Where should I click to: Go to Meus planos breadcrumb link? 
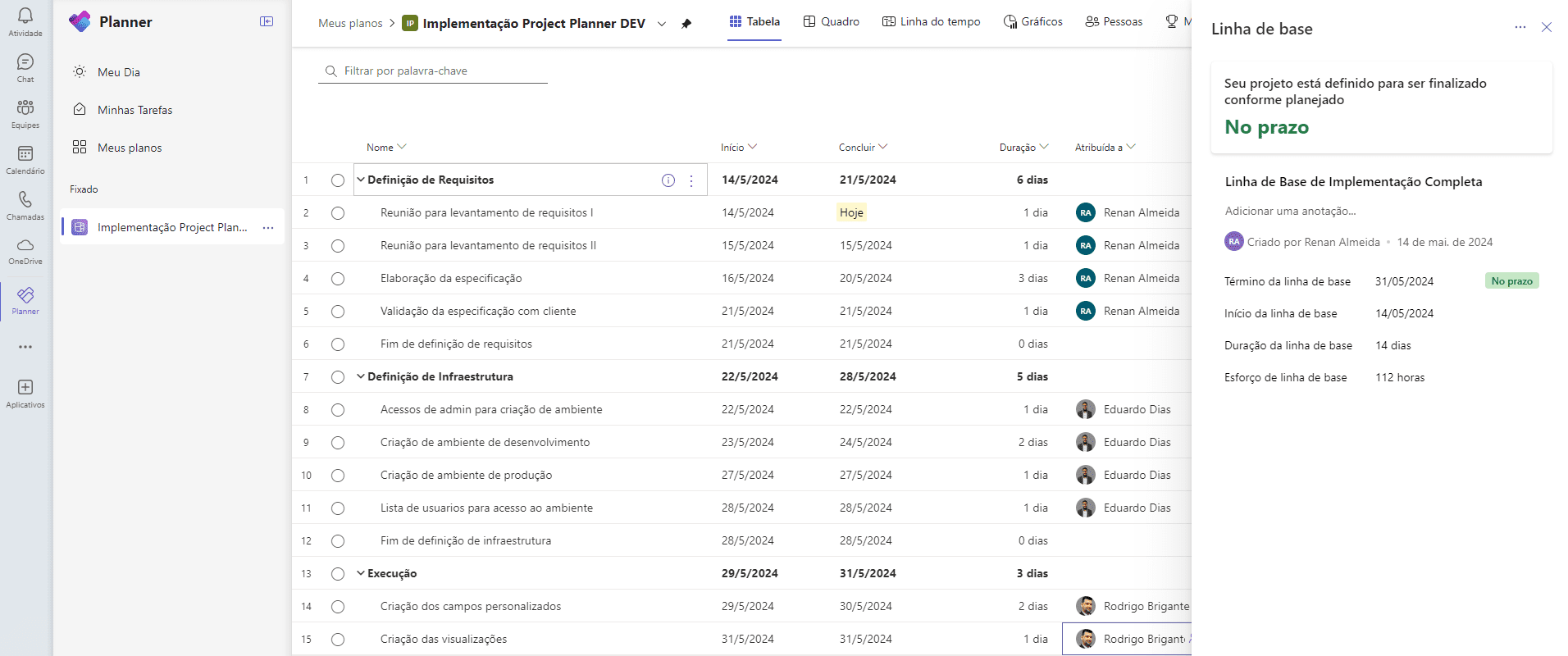(x=350, y=23)
